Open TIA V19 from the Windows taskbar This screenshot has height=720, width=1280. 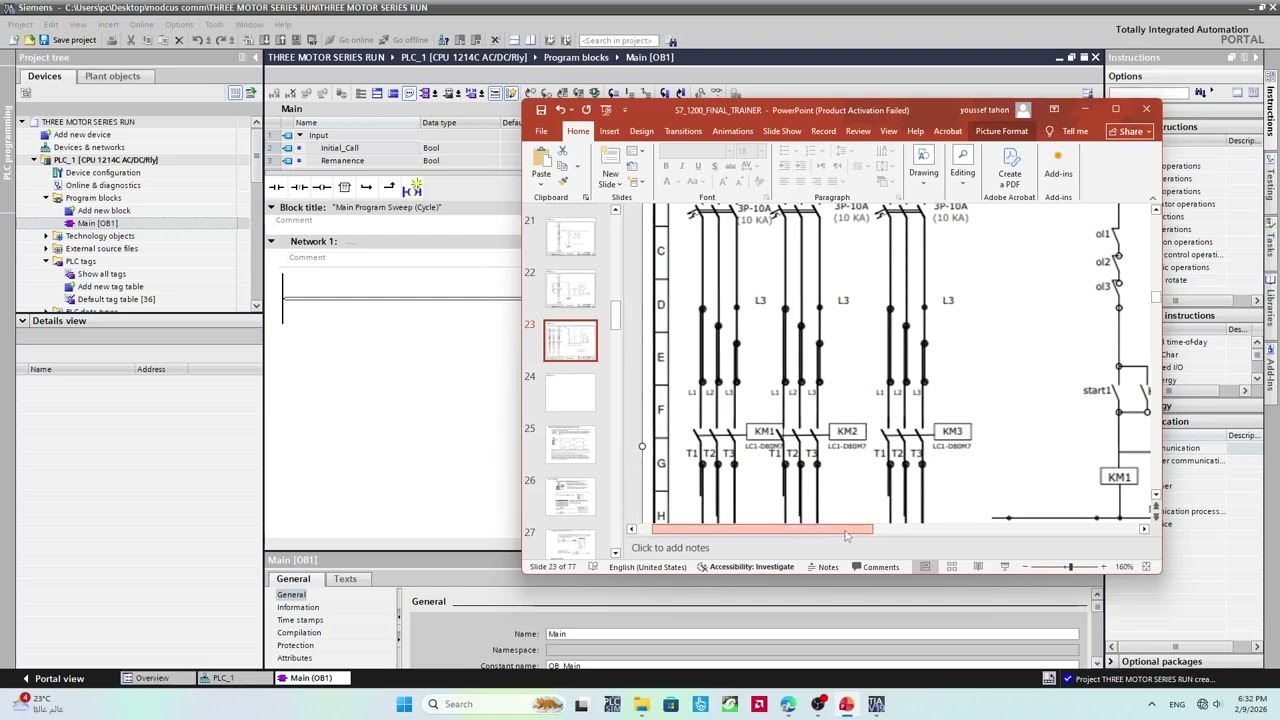876,704
